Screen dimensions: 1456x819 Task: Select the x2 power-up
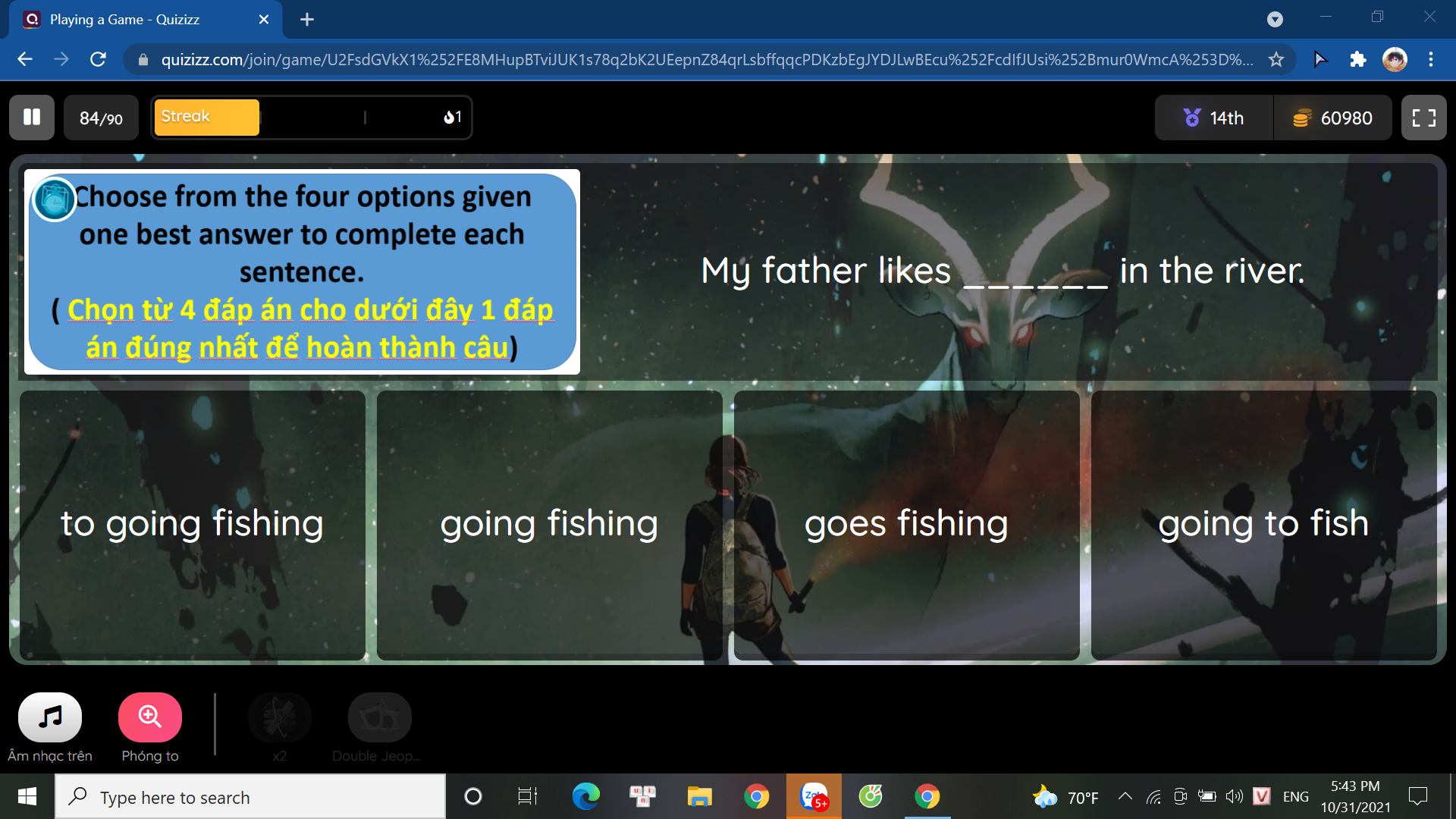(x=279, y=717)
